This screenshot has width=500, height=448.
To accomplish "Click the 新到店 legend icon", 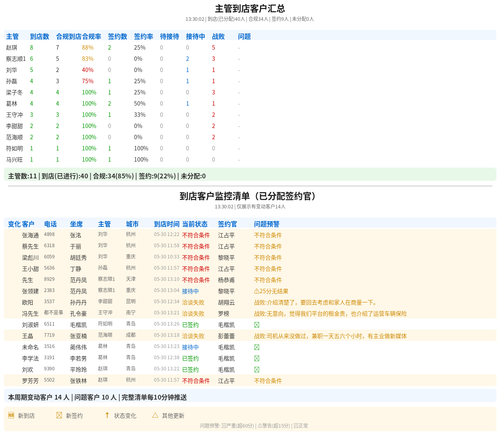I will pos(11,415).
